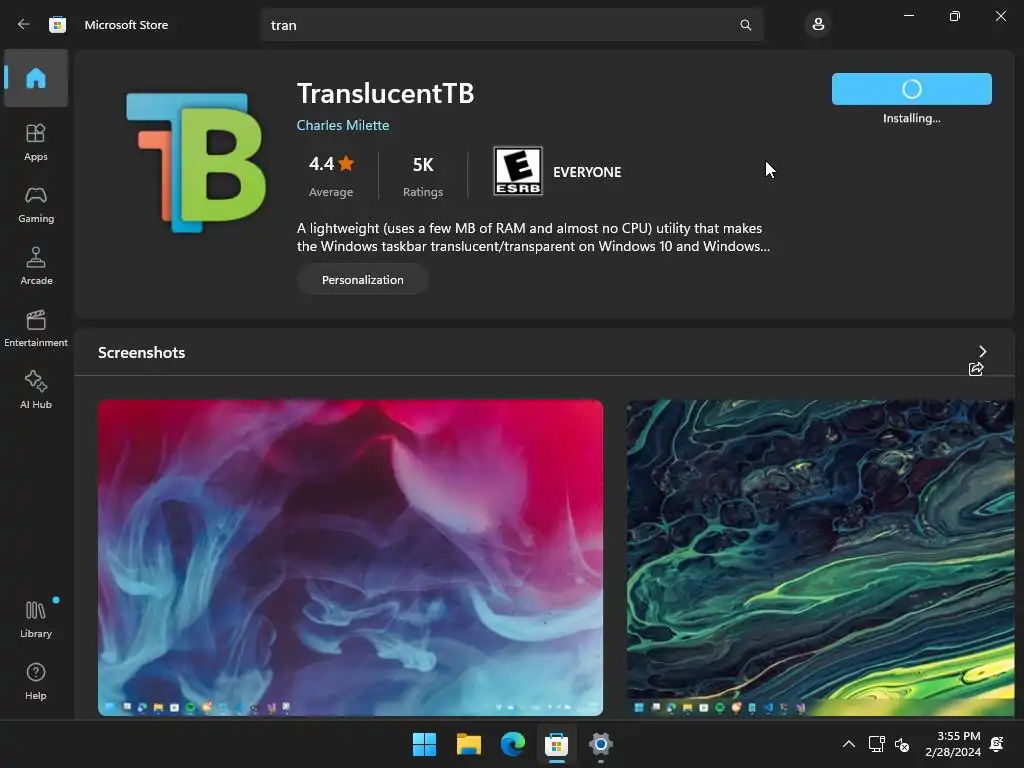Click the search magnifier icon
The height and width of the screenshot is (768, 1024).
pos(745,25)
